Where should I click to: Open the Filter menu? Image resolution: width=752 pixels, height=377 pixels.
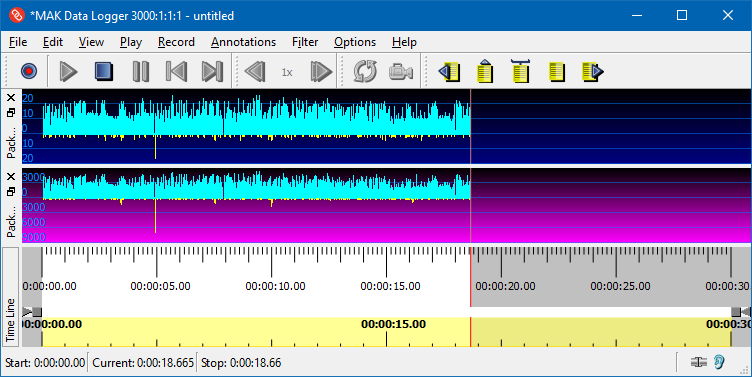pos(305,42)
